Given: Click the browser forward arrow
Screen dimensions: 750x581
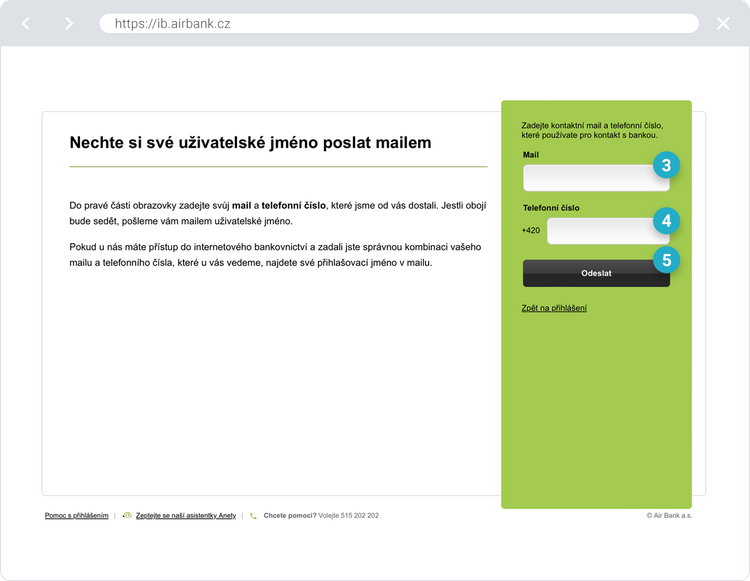Looking at the screenshot, I should [x=68, y=23].
